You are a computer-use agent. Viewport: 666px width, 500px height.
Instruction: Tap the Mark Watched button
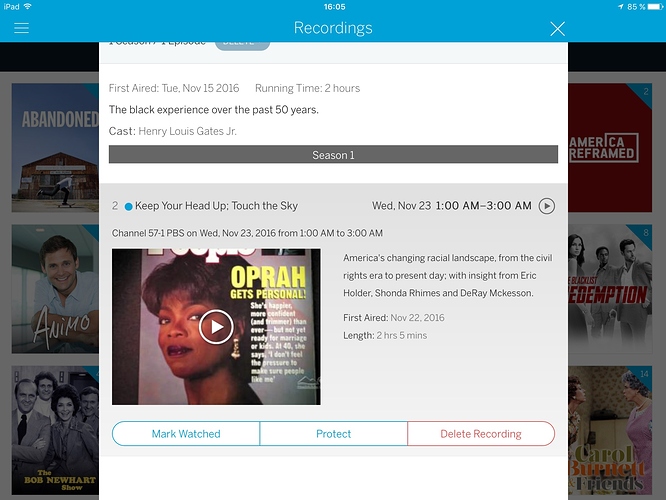pyautogui.click(x=186, y=434)
